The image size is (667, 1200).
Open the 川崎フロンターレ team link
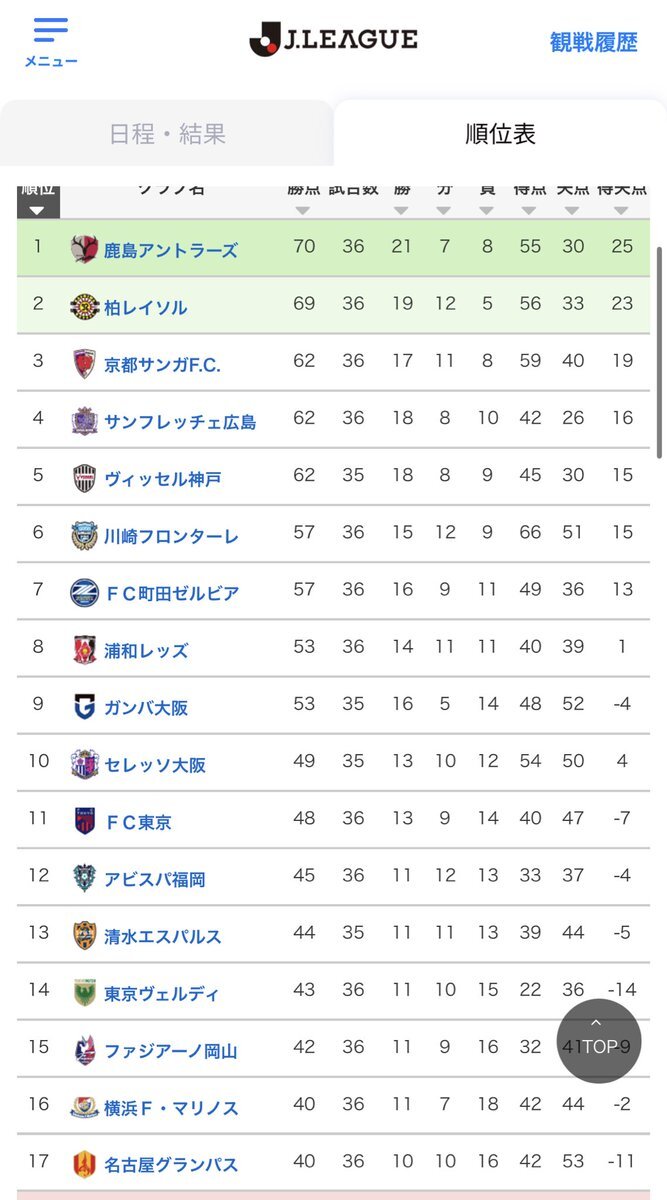click(x=171, y=536)
